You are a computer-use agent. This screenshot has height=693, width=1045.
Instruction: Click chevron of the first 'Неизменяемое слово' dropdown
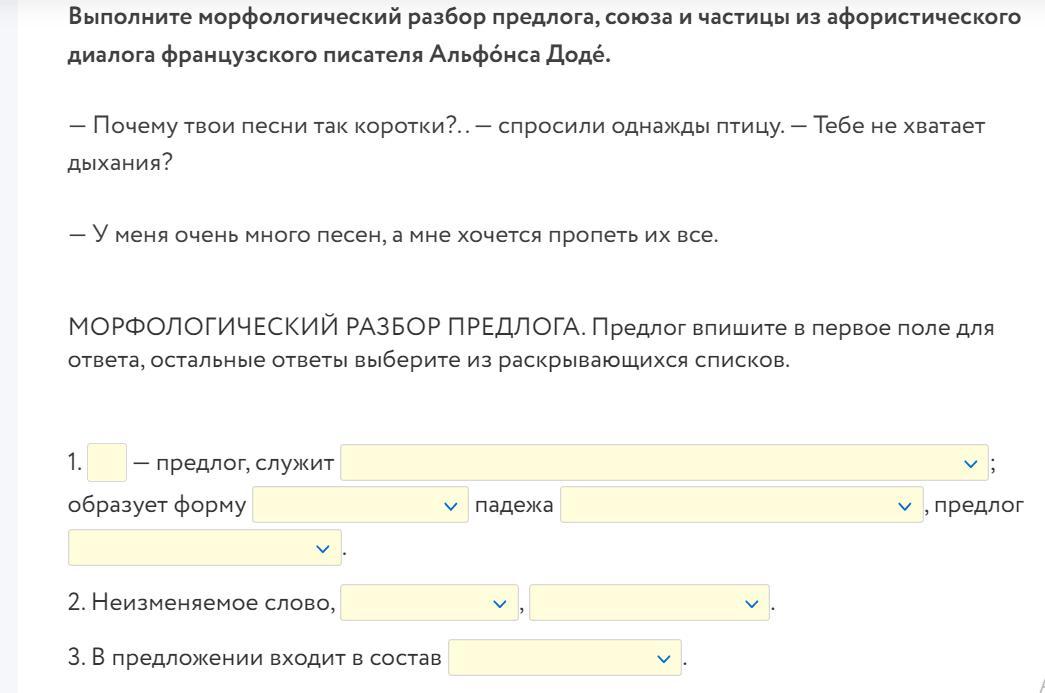click(500, 604)
